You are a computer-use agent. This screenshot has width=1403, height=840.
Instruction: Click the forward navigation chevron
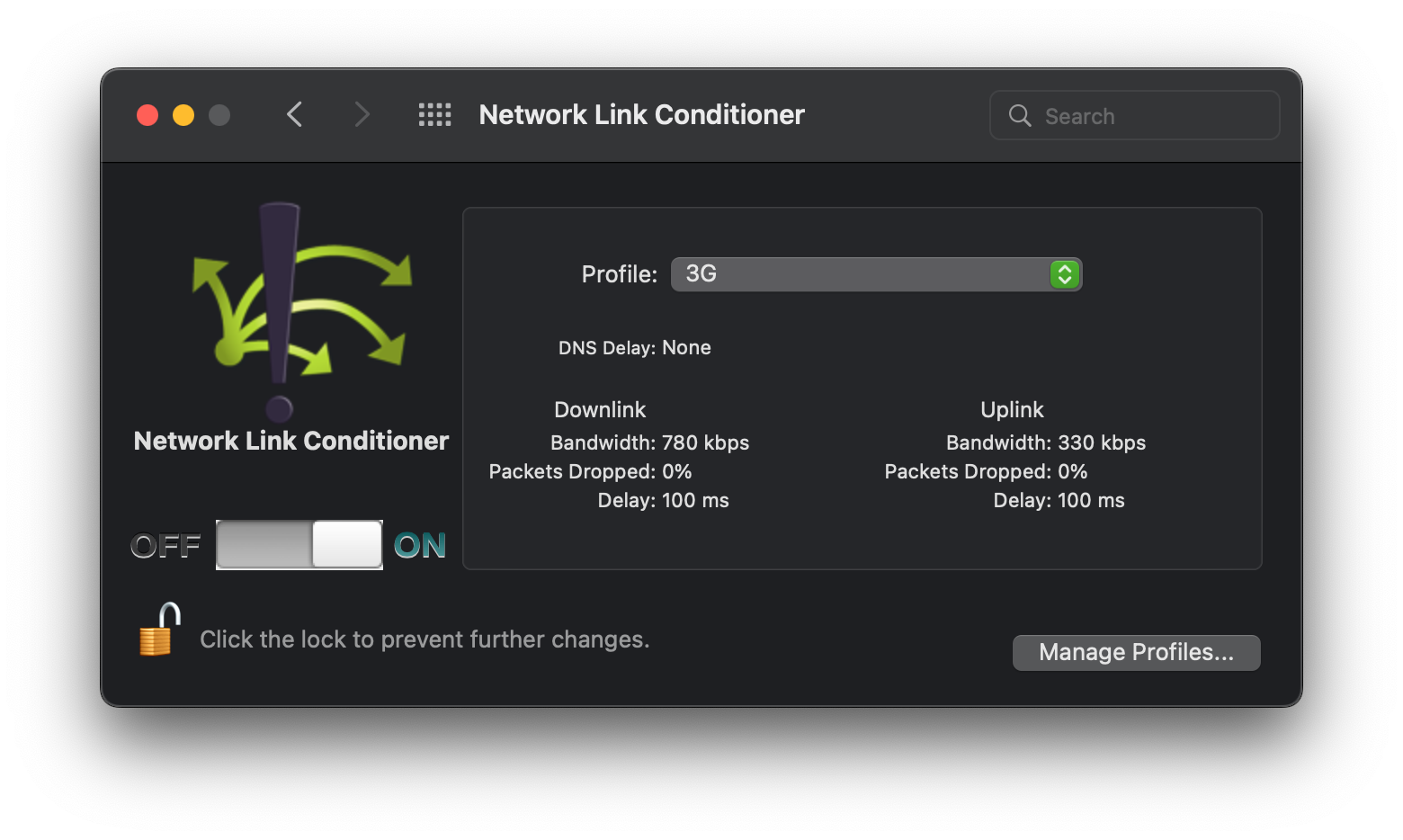tap(362, 114)
